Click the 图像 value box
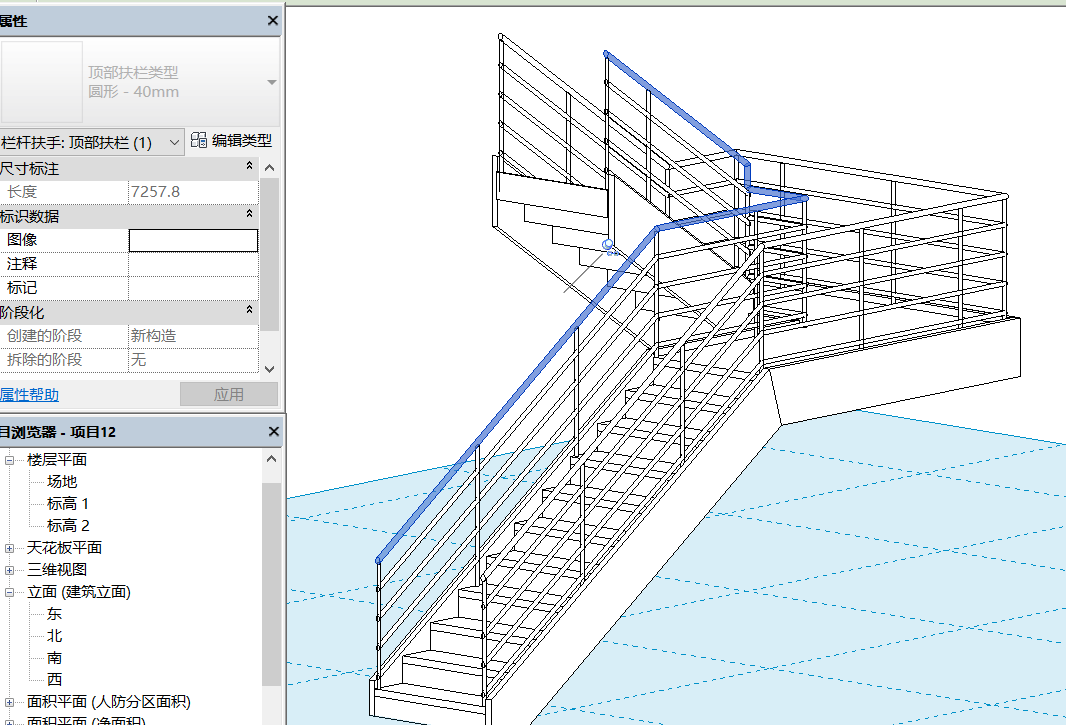1066x725 pixels. coord(193,240)
